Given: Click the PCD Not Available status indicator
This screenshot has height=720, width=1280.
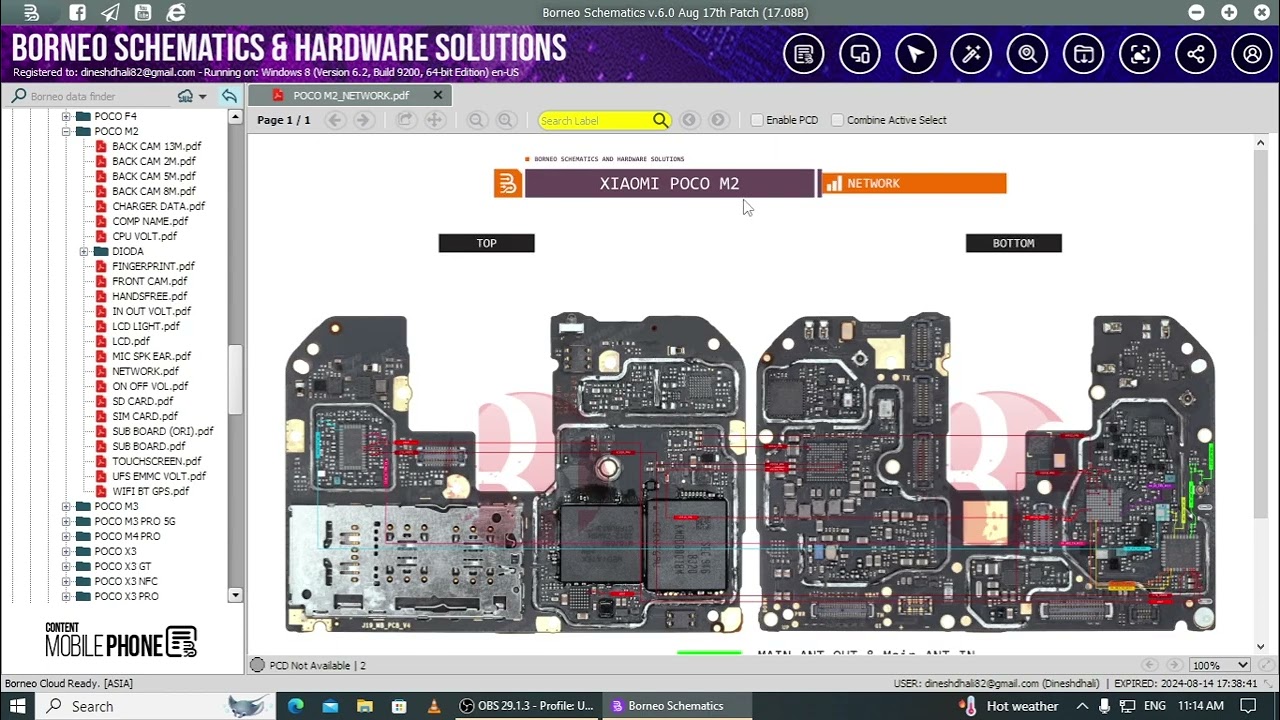Looking at the screenshot, I should [x=309, y=665].
